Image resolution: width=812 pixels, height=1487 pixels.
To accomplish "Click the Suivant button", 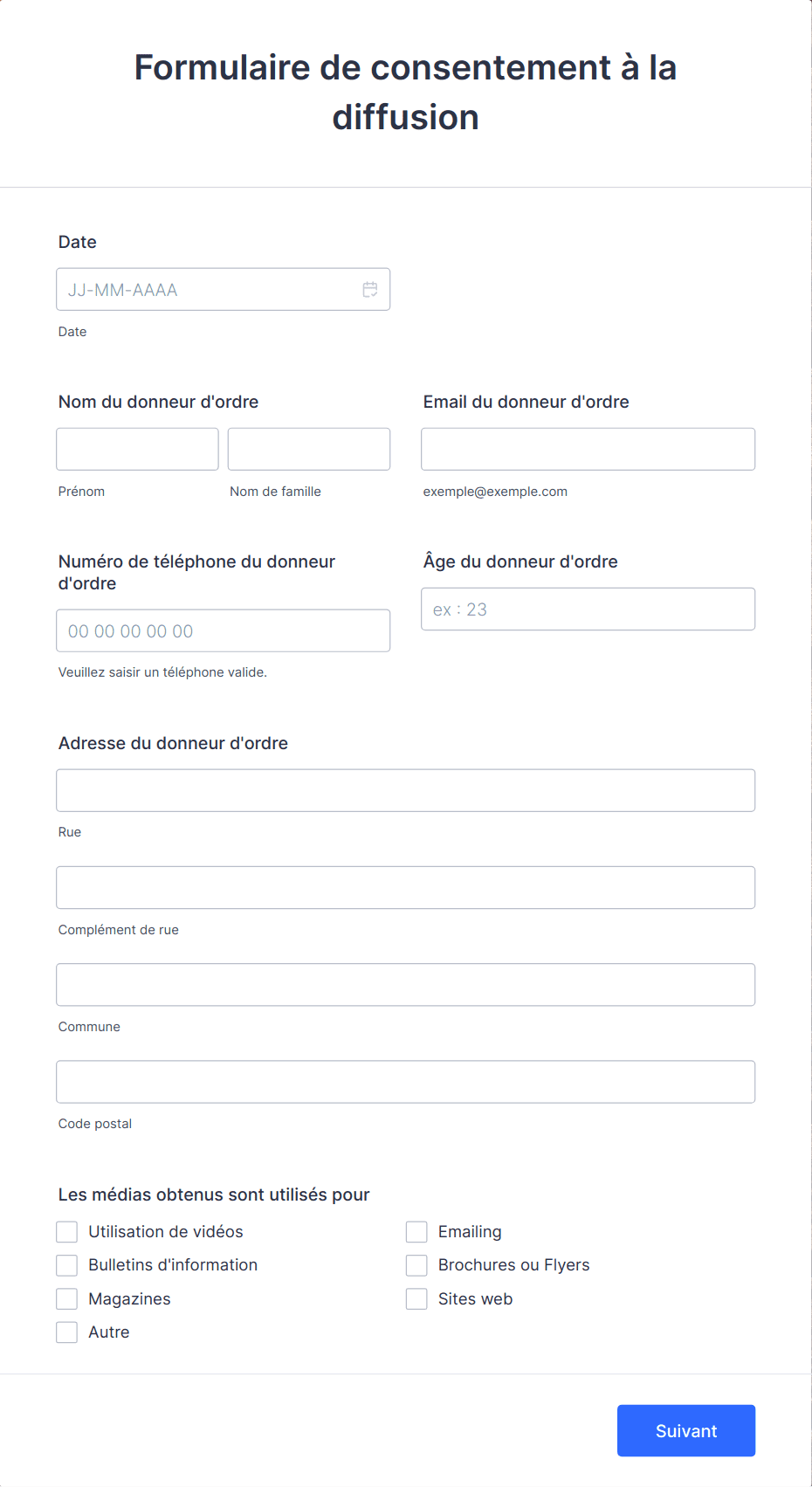I will click(686, 1430).
